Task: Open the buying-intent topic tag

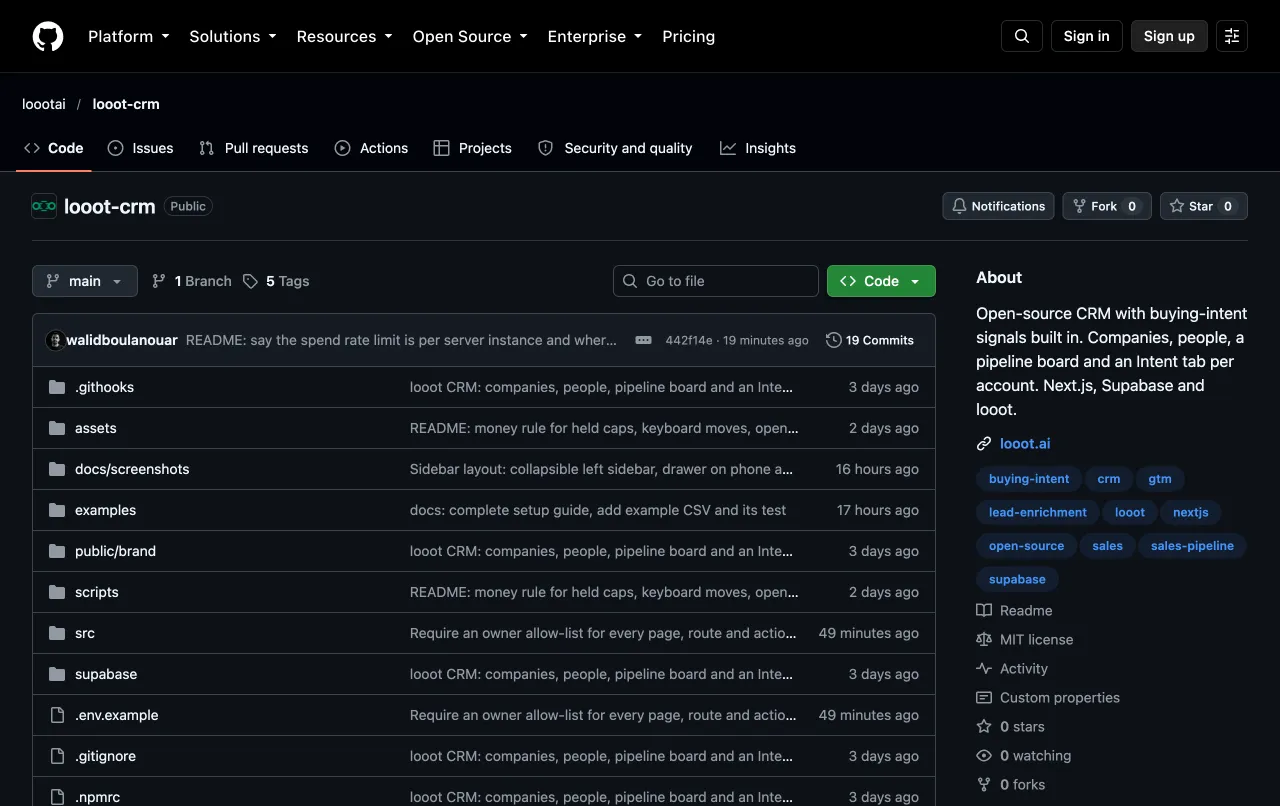Action: (1029, 479)
